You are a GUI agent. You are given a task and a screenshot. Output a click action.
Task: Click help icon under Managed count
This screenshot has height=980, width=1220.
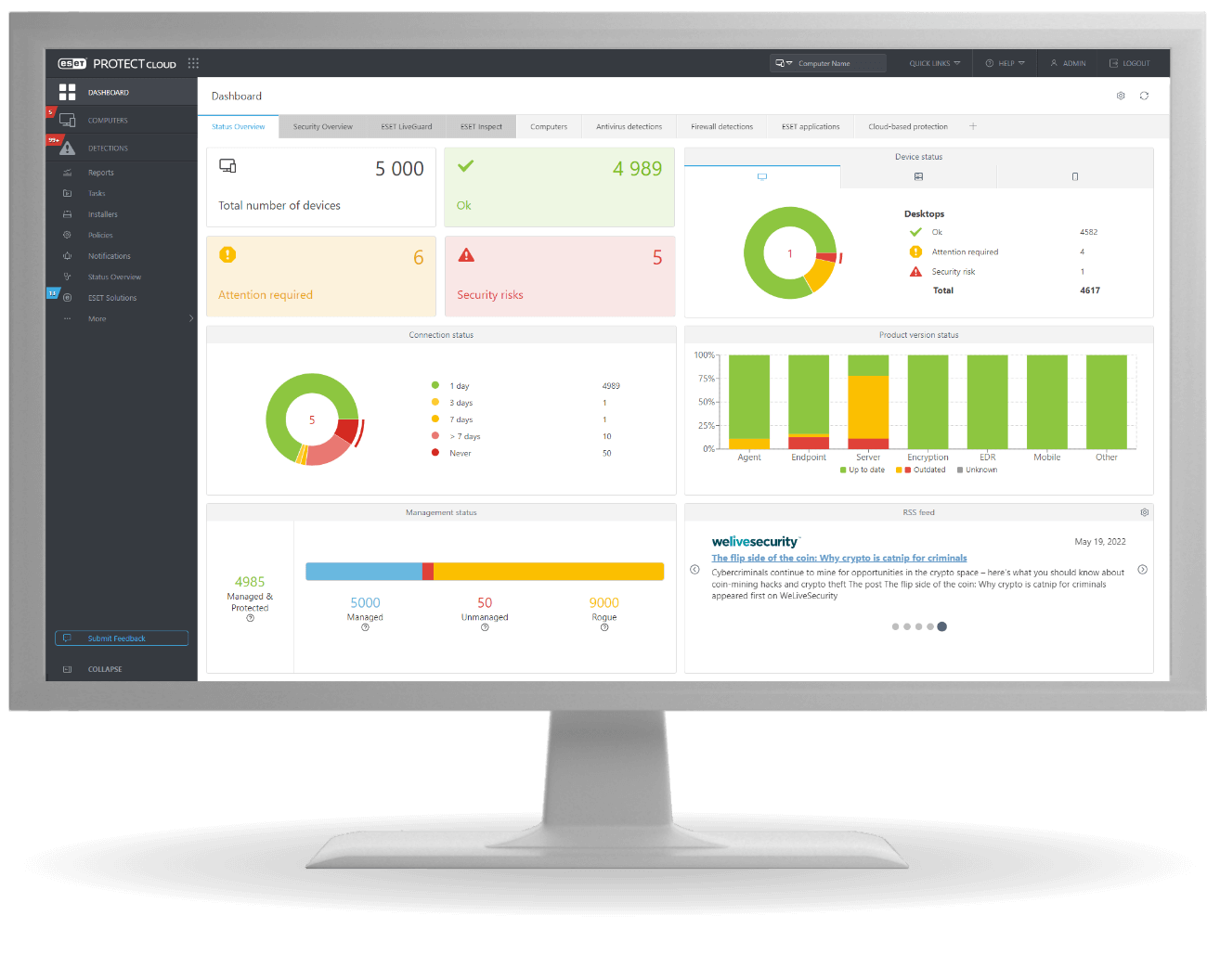click(x=365, y=627)
